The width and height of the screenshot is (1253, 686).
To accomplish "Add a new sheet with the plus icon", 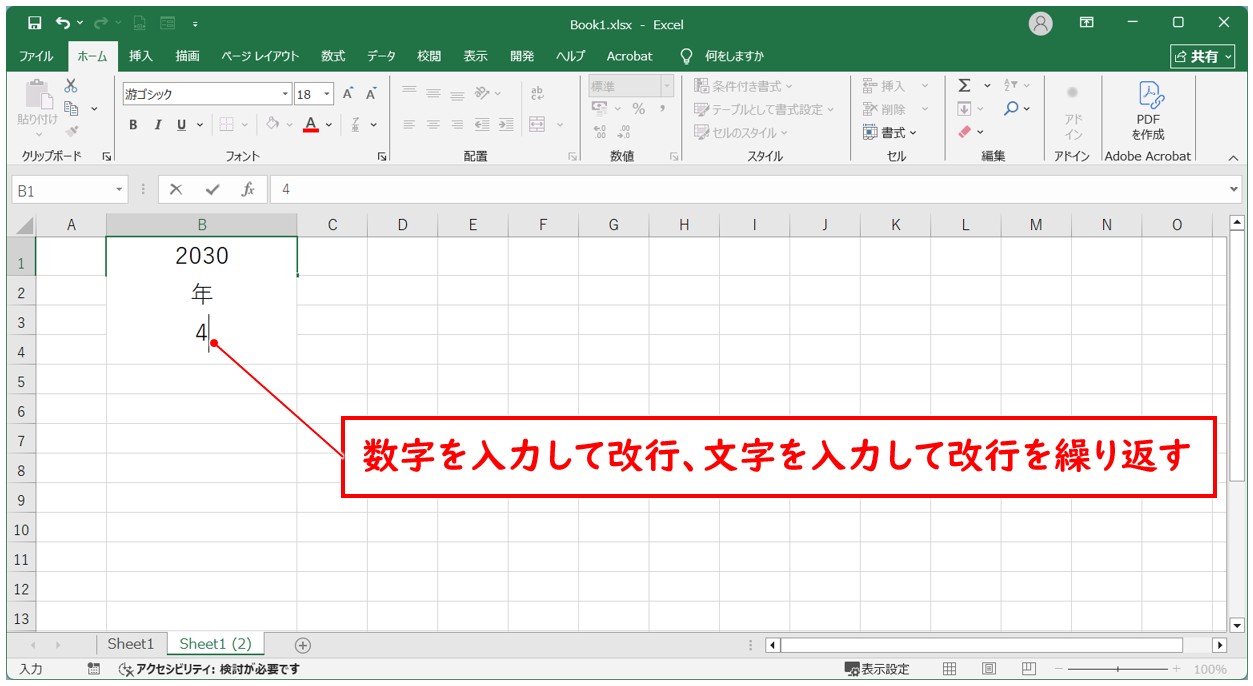I will click(x=303, y=645).
